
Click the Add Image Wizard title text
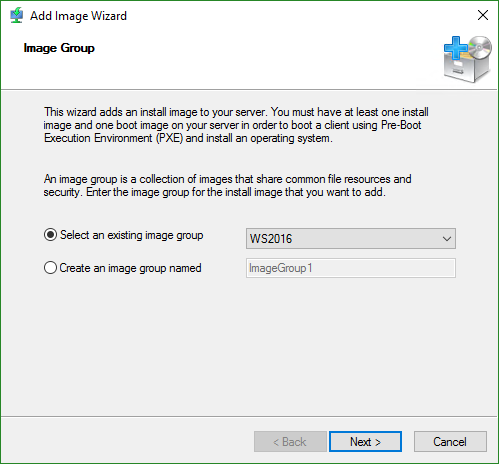(x=78, y=16)
